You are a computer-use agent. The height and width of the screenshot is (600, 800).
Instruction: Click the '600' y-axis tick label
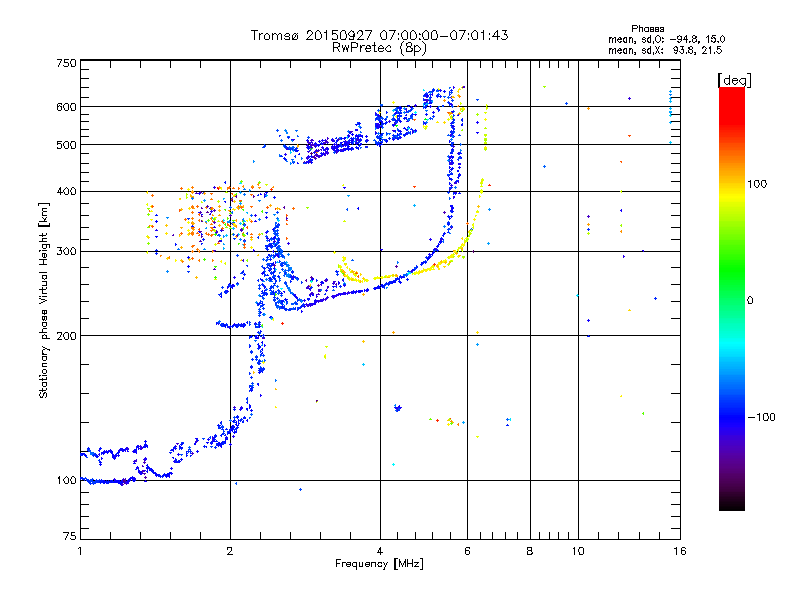tap(66, 107)
